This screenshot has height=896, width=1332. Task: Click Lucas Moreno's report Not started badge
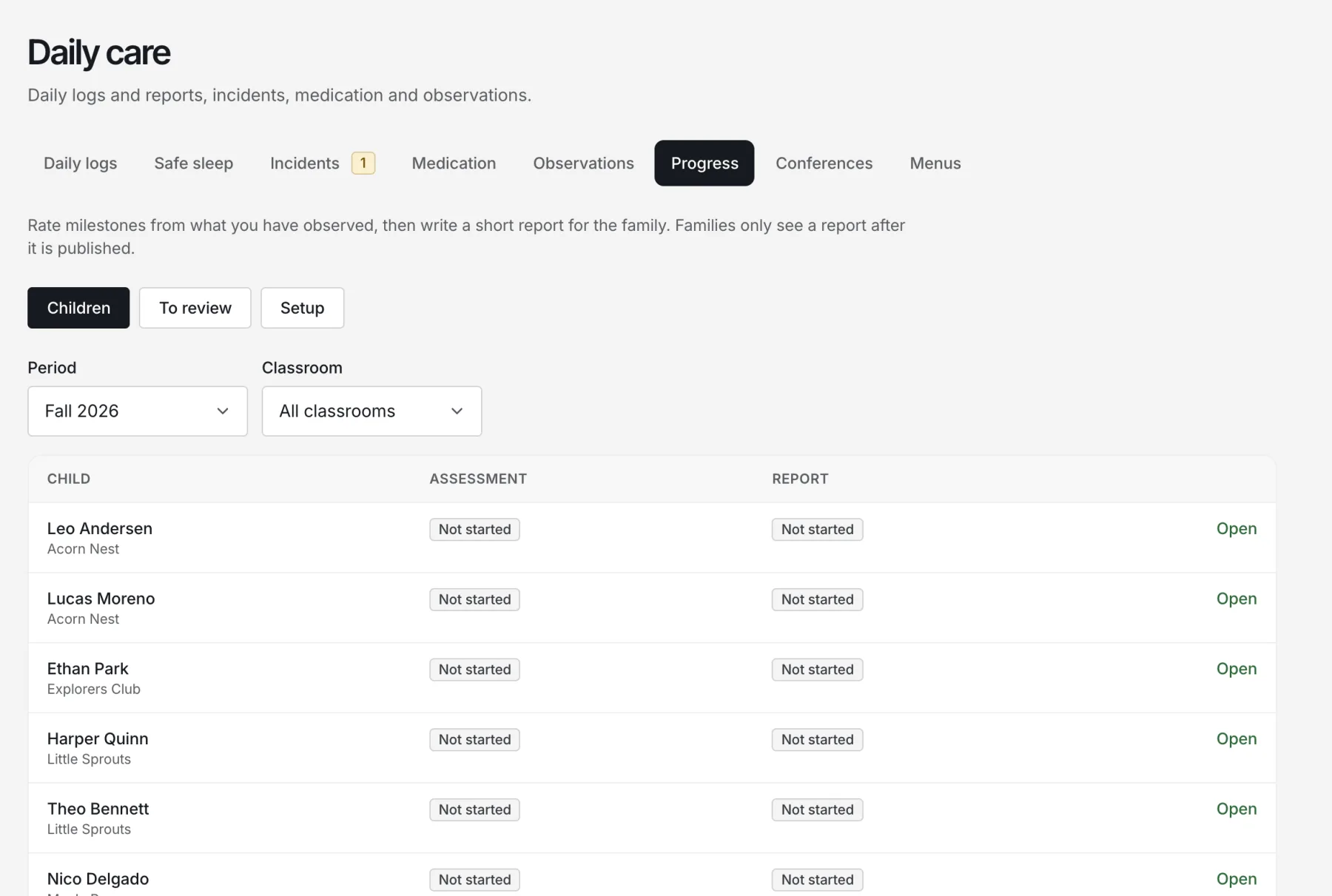817,599
